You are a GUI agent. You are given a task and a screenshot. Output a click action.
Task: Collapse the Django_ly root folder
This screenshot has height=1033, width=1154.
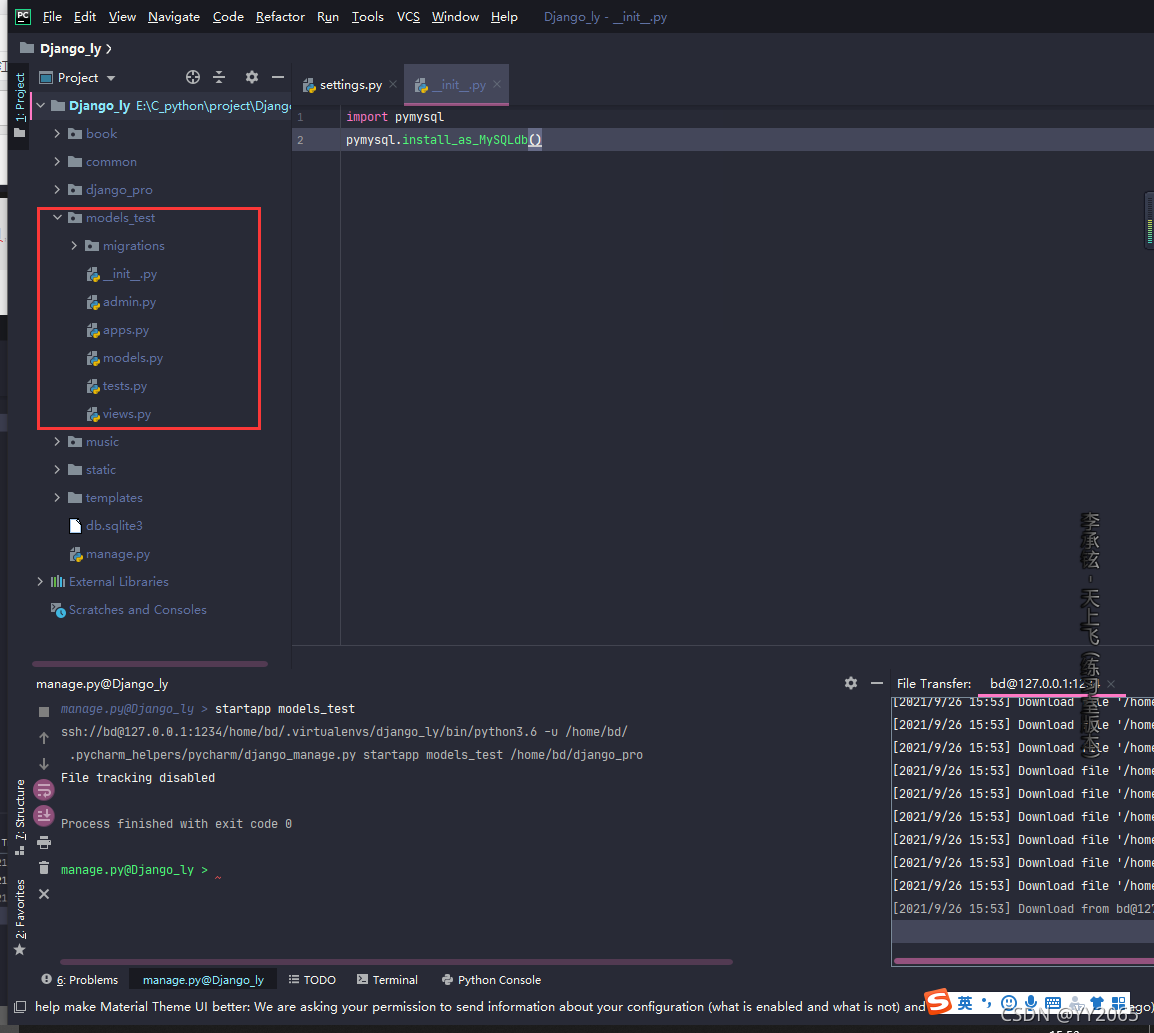[41, 105]
